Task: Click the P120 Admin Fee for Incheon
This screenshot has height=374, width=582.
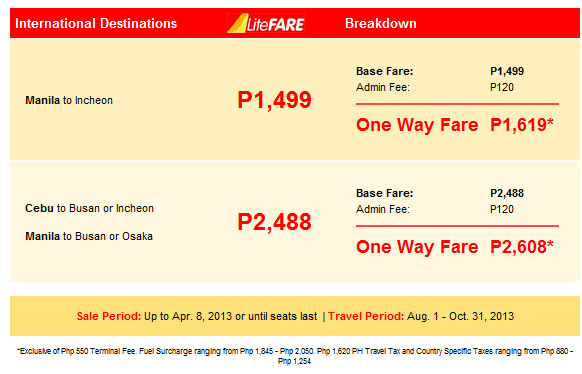Action: (x=502, y=88)
